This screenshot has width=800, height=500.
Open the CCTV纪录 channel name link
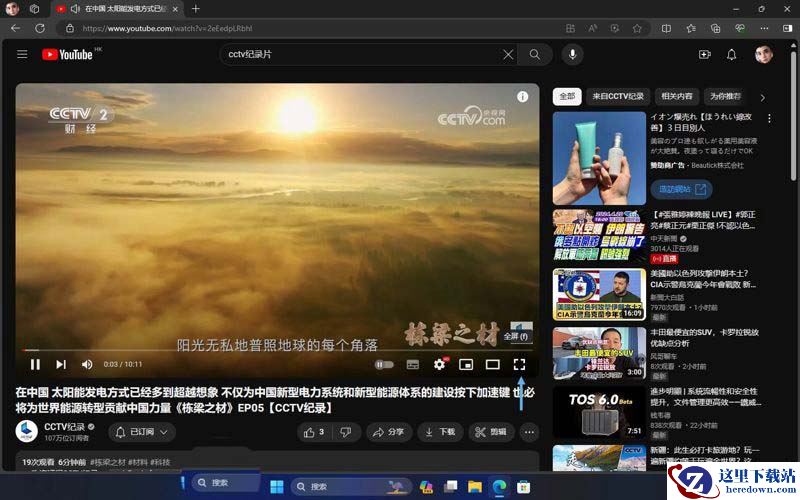pyautogui.click(x=64, y=427)
